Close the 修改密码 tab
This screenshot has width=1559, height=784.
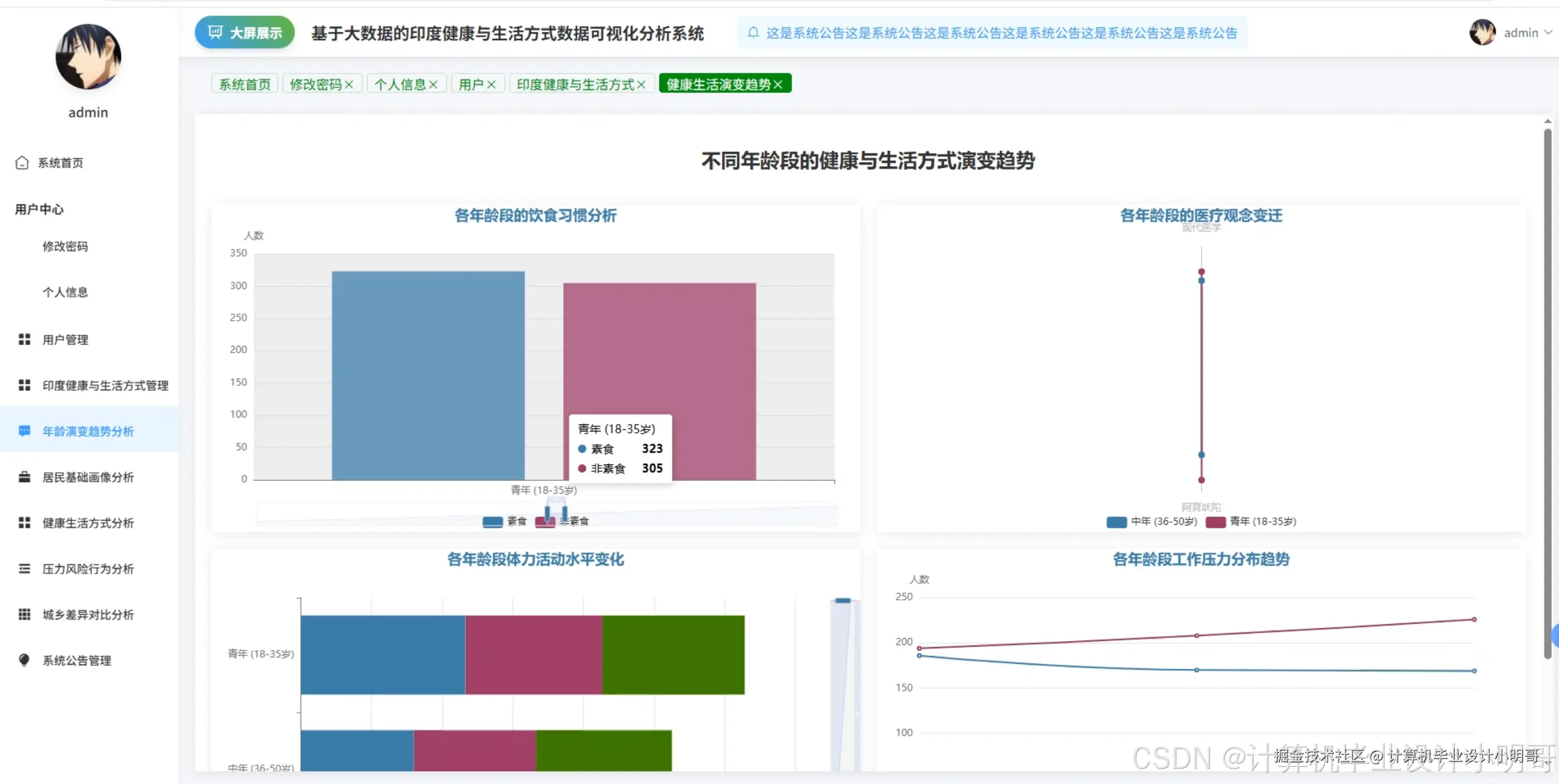[x=349, y=85]
